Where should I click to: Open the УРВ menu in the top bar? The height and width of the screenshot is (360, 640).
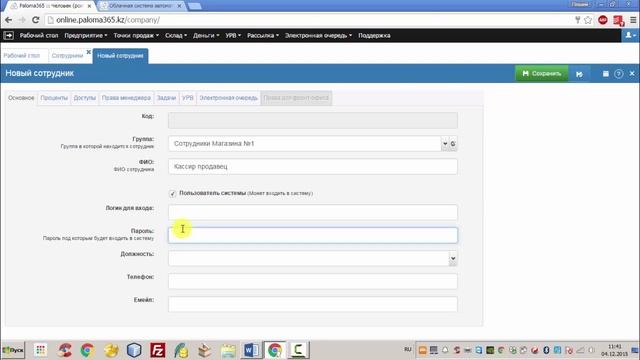coord(233,36)
